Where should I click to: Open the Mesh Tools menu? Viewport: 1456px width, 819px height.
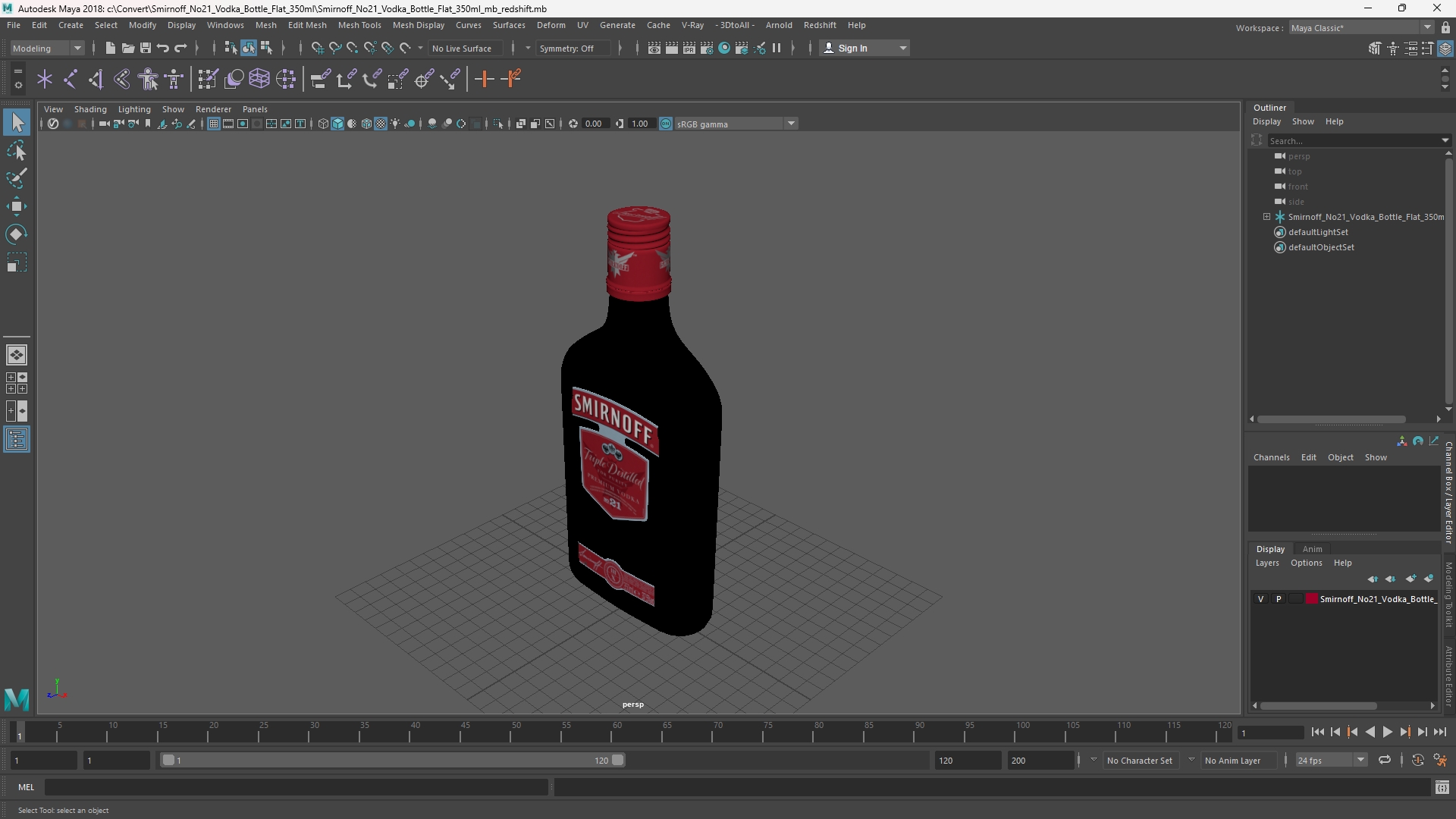[x=359, y=25]
